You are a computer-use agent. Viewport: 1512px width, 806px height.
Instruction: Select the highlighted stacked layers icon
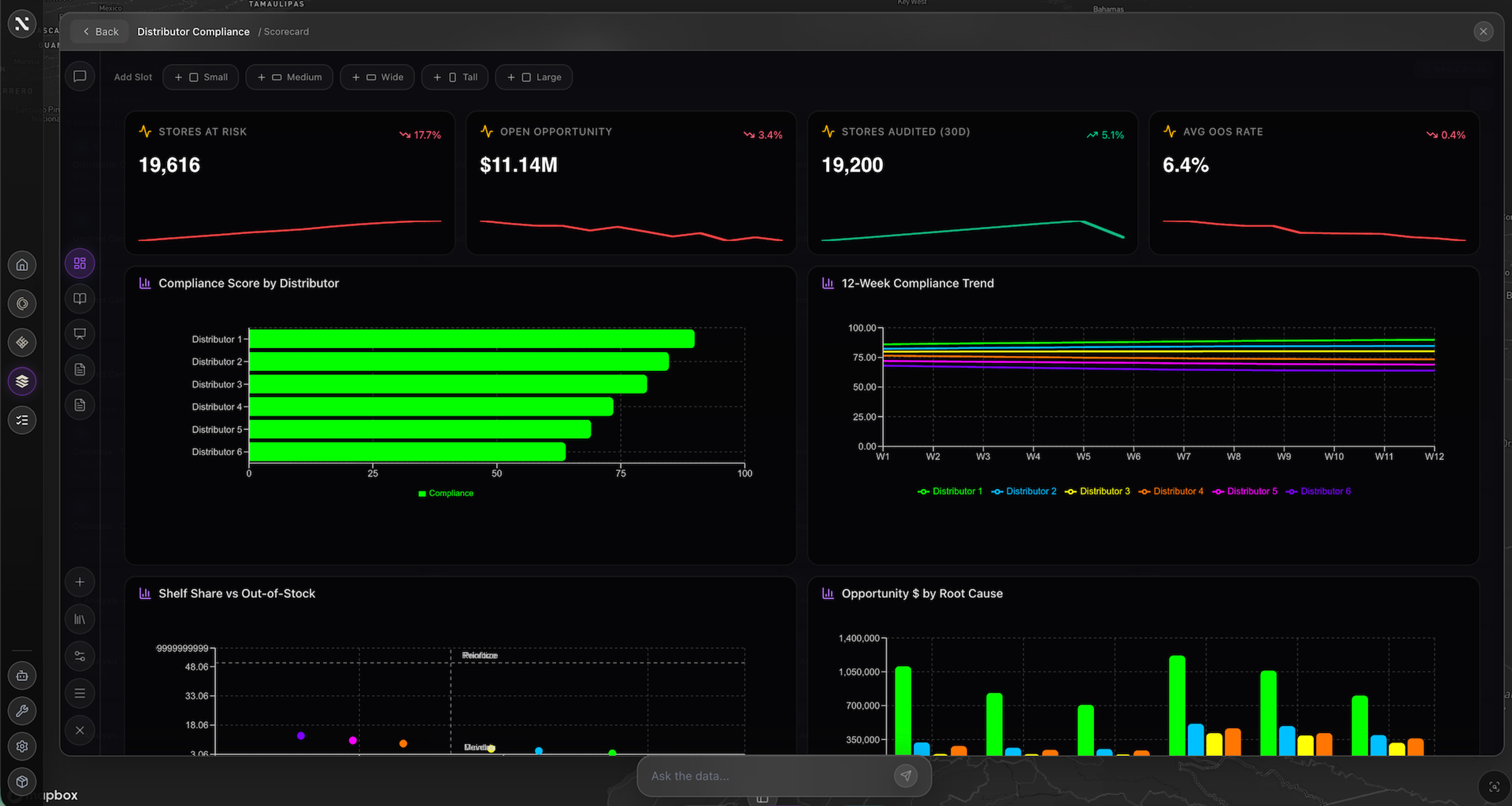(x=22, y=381)
